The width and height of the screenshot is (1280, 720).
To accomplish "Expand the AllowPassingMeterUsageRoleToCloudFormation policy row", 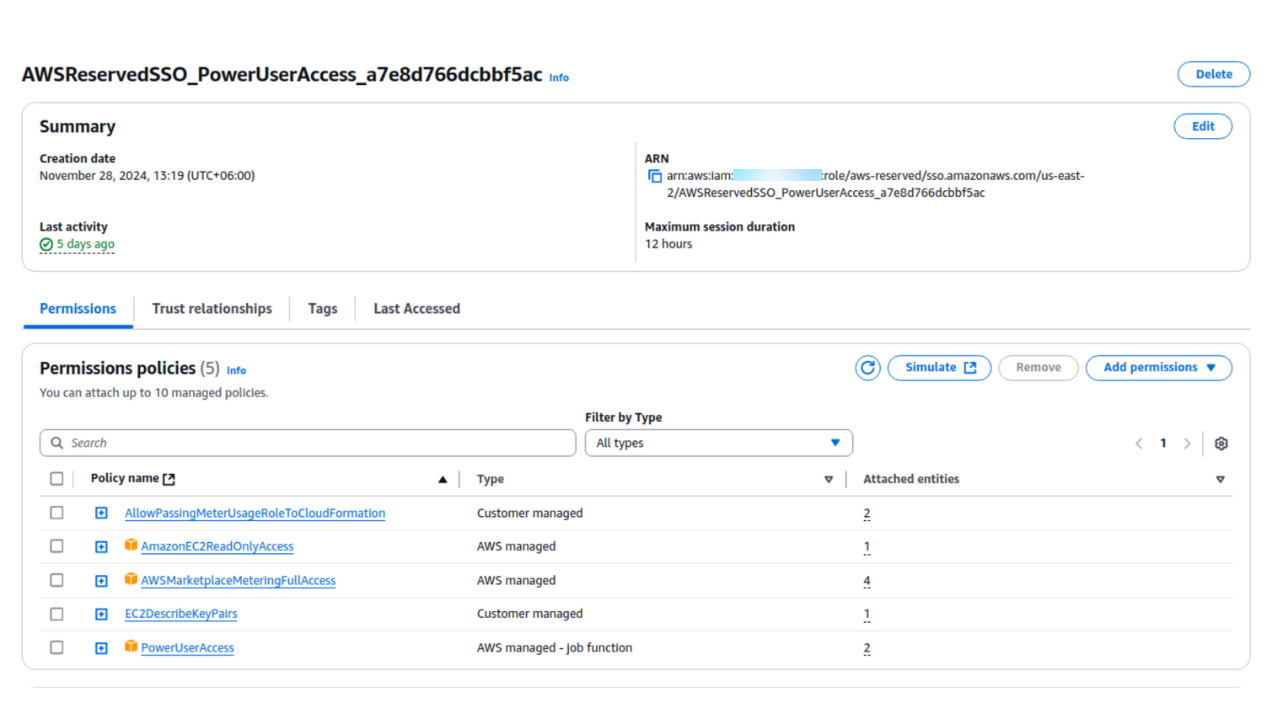I will 101,513.
